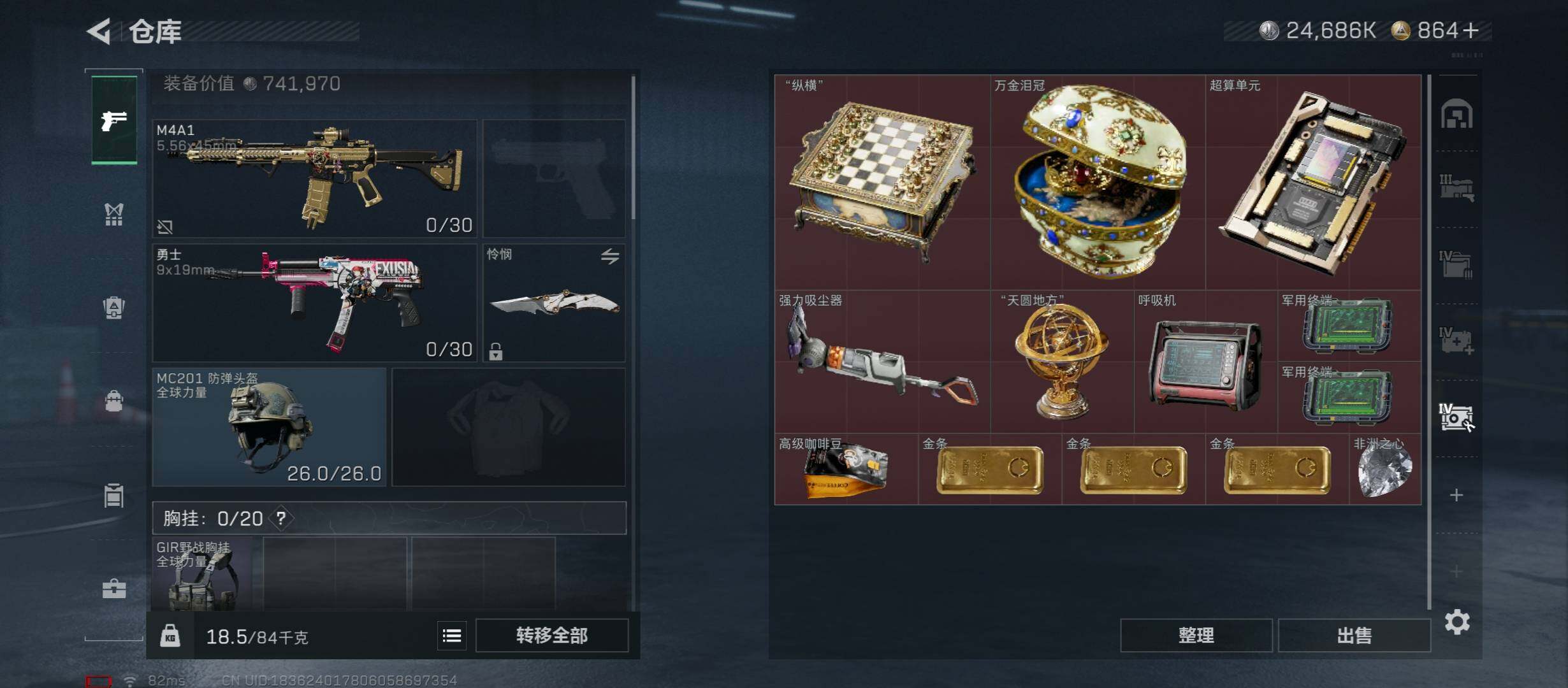The image size is (1568, 688).
Task: Toggle the lock icon on knife slot
Action: click(496, 351)
